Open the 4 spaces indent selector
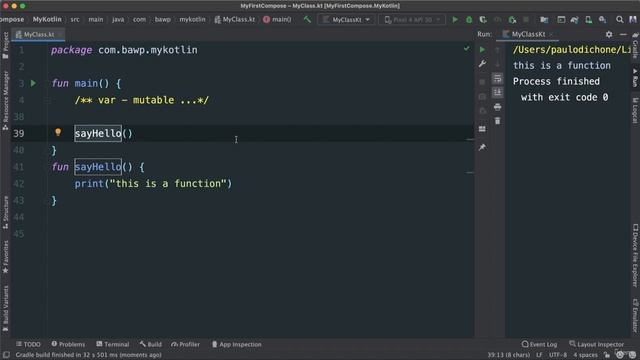The image size is (640, 360). tap(585, 355)
